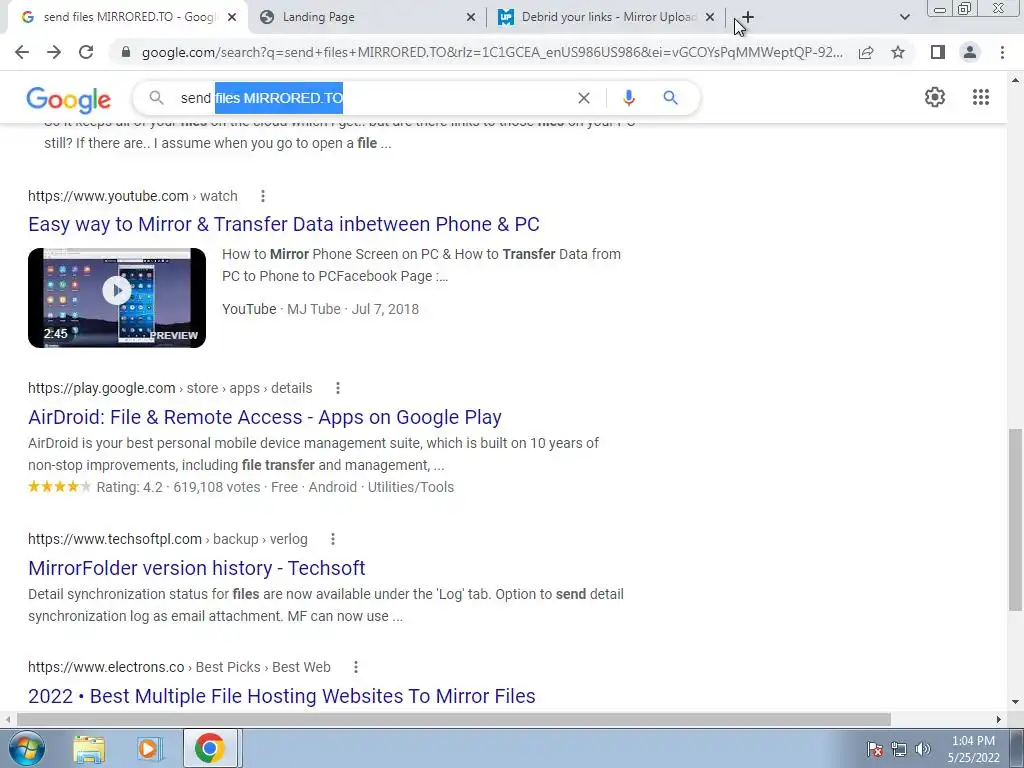Click the Chrome taskbar button
The width and height of the screenshot is (1024, 768).
209,748
